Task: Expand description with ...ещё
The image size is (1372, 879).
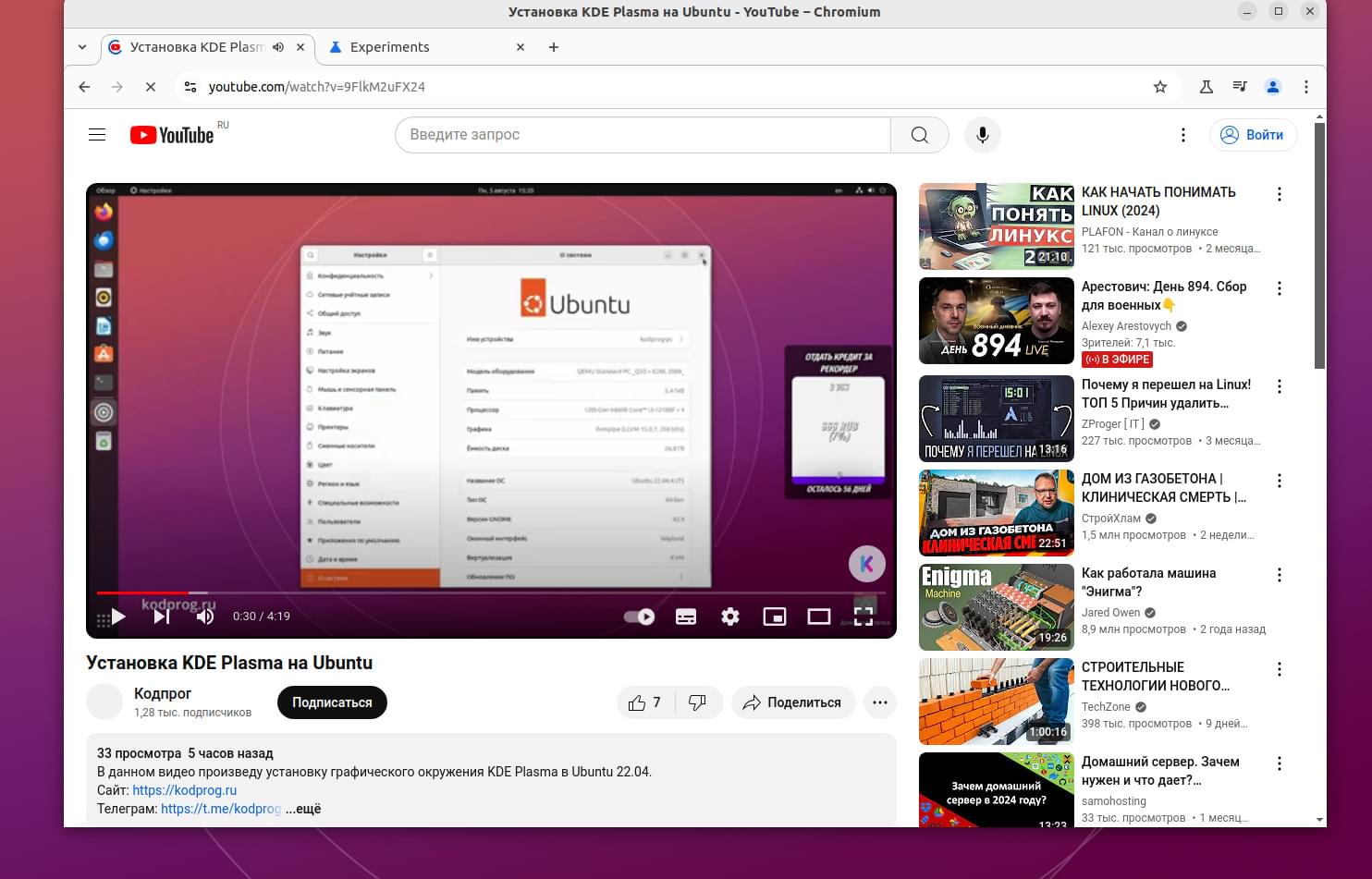Action: (x=303, y=809)
